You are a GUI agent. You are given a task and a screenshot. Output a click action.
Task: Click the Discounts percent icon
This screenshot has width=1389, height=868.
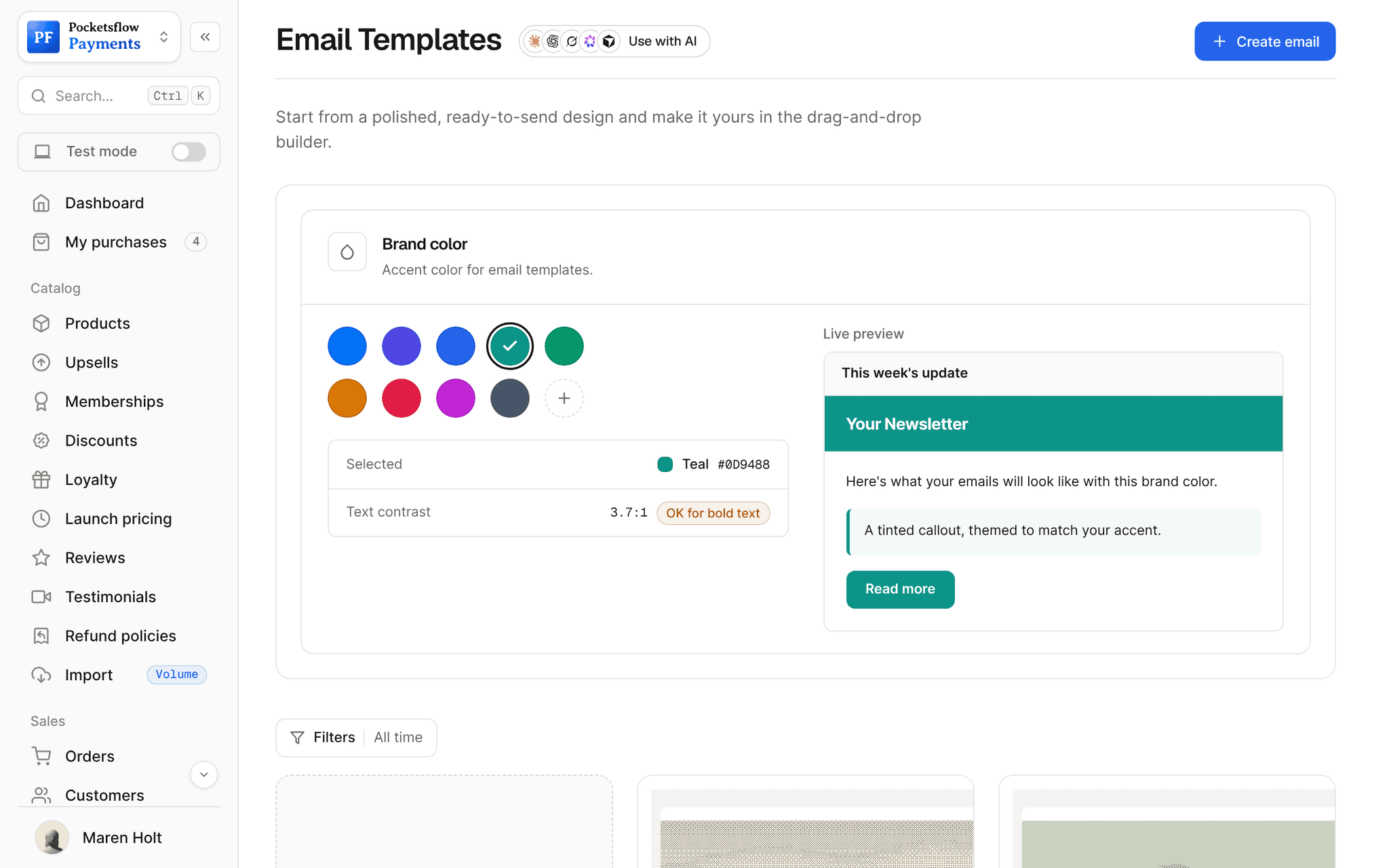click(x=41, y=441)
